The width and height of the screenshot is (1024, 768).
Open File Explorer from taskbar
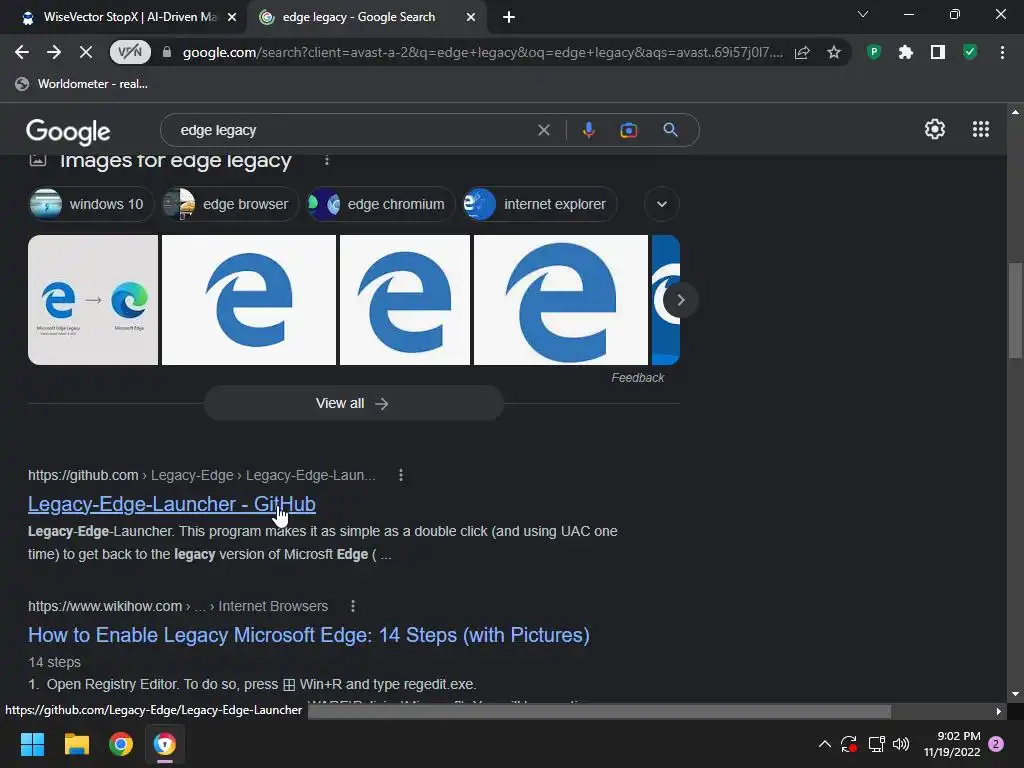pos(76,744)
